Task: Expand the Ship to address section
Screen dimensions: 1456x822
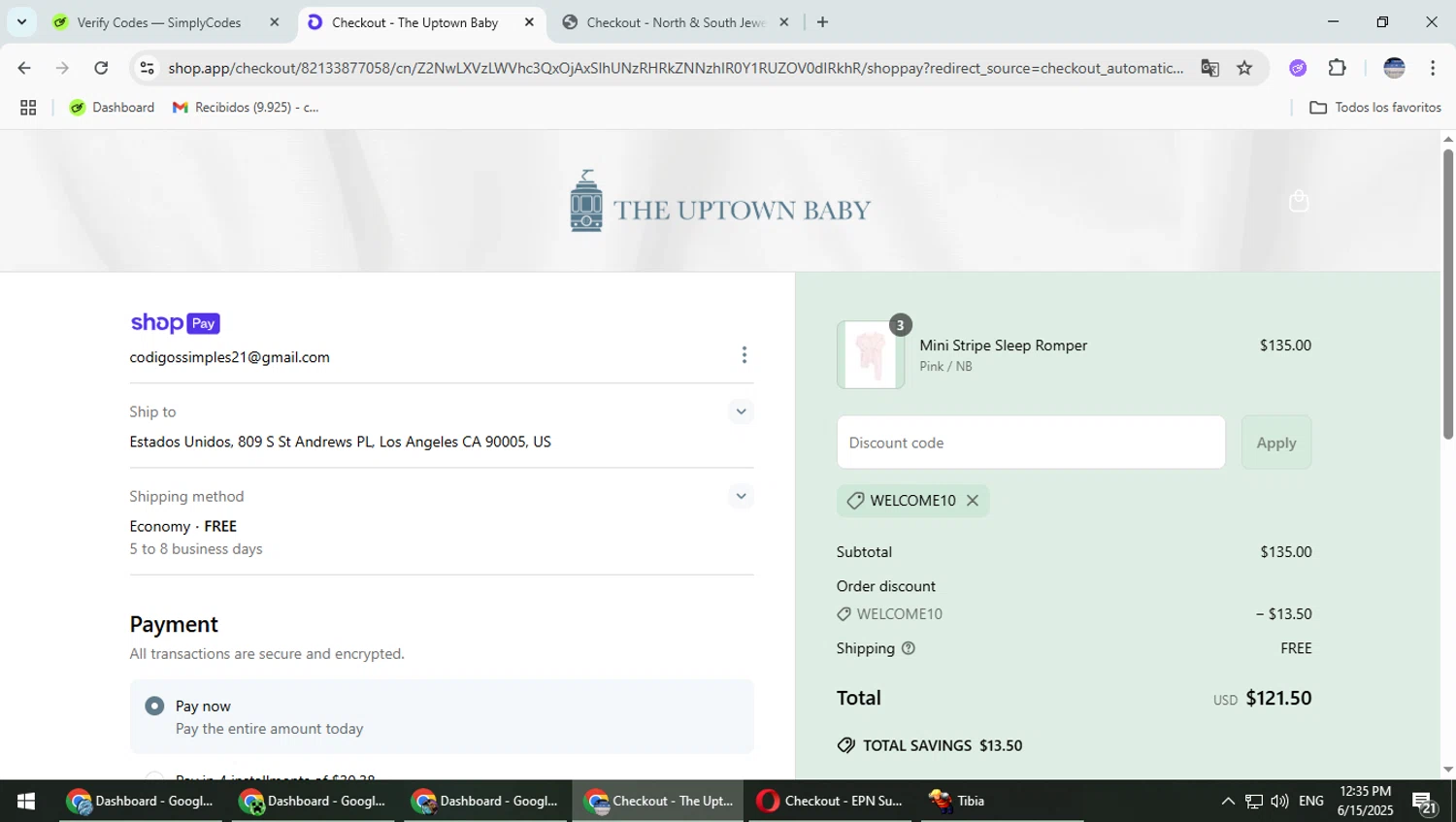Action: point(741,411)
